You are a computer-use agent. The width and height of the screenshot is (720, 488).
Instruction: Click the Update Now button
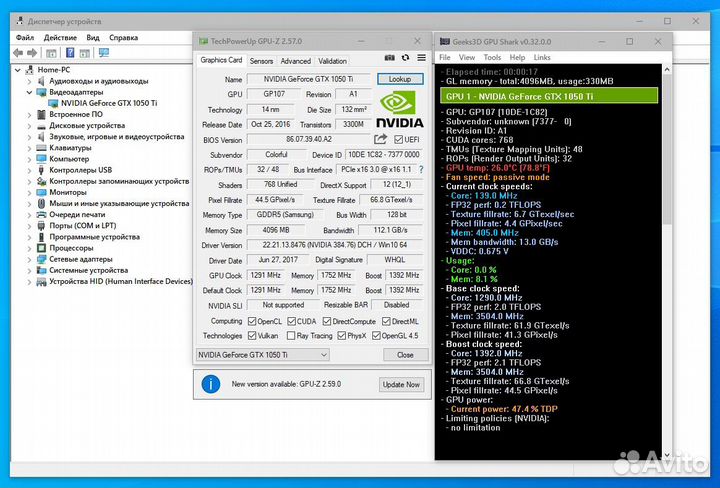[x=400, y=384]
